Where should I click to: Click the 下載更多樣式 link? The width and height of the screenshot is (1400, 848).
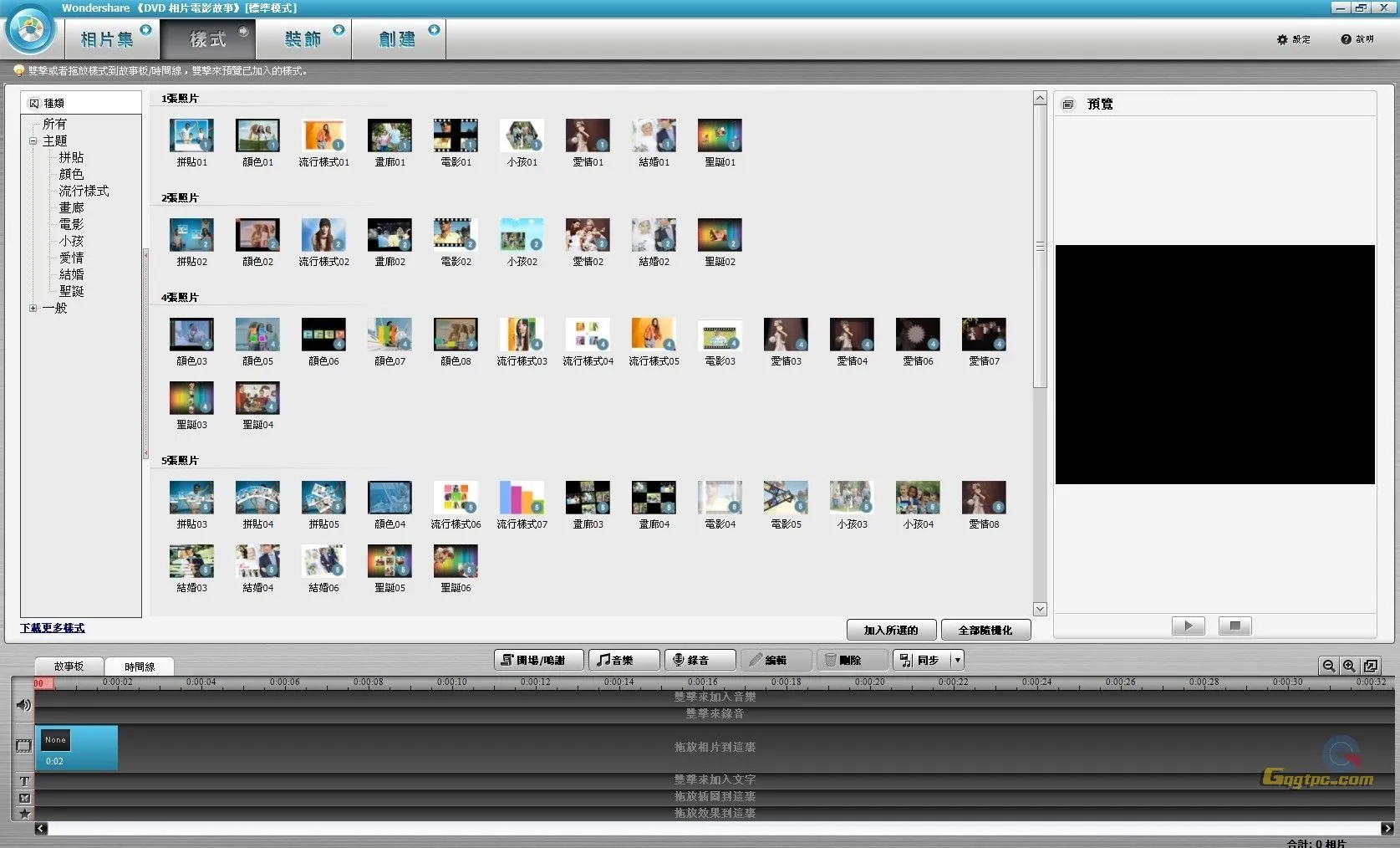(52, 628)
